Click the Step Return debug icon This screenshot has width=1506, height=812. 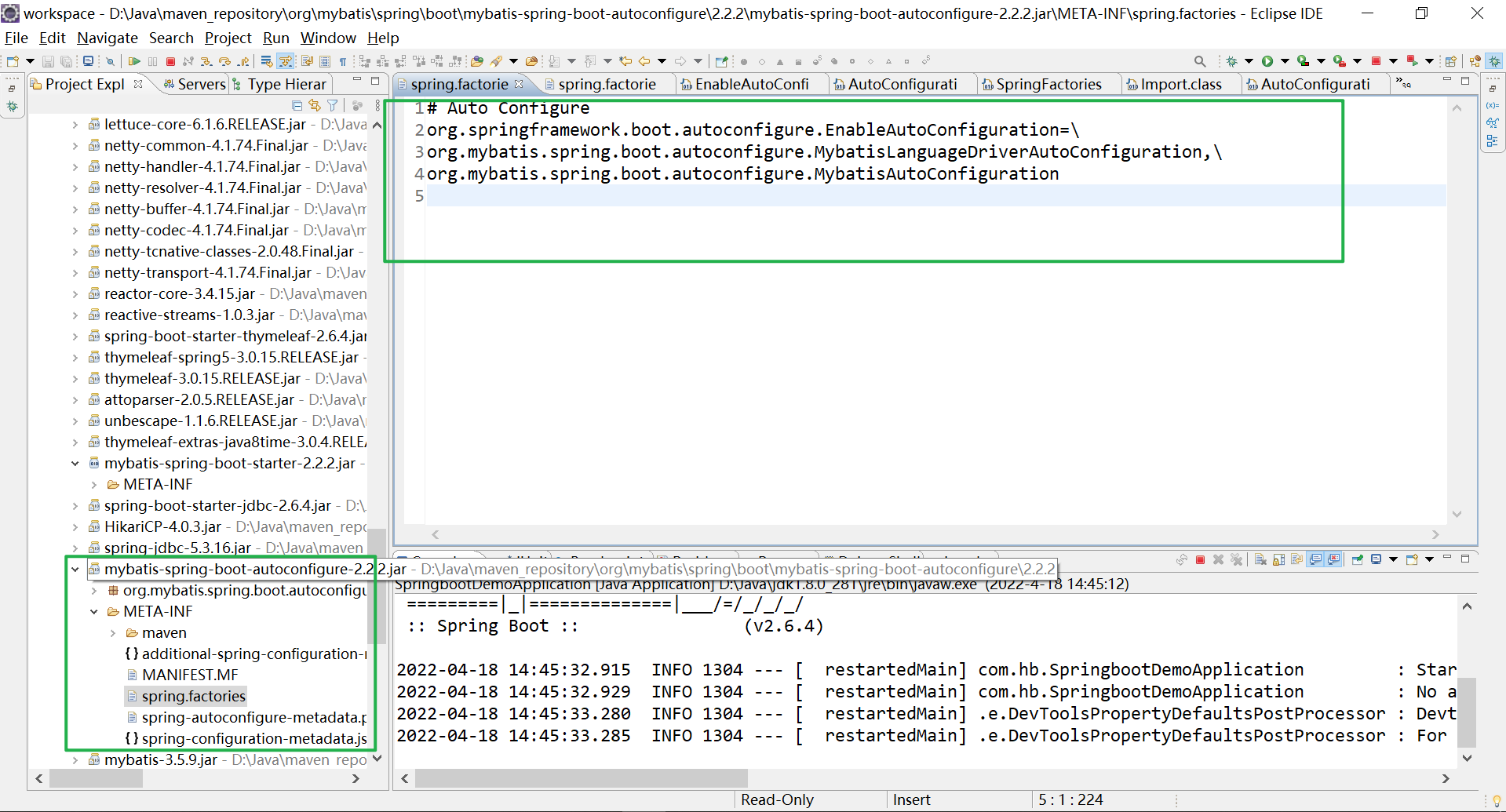click(243, 61)
